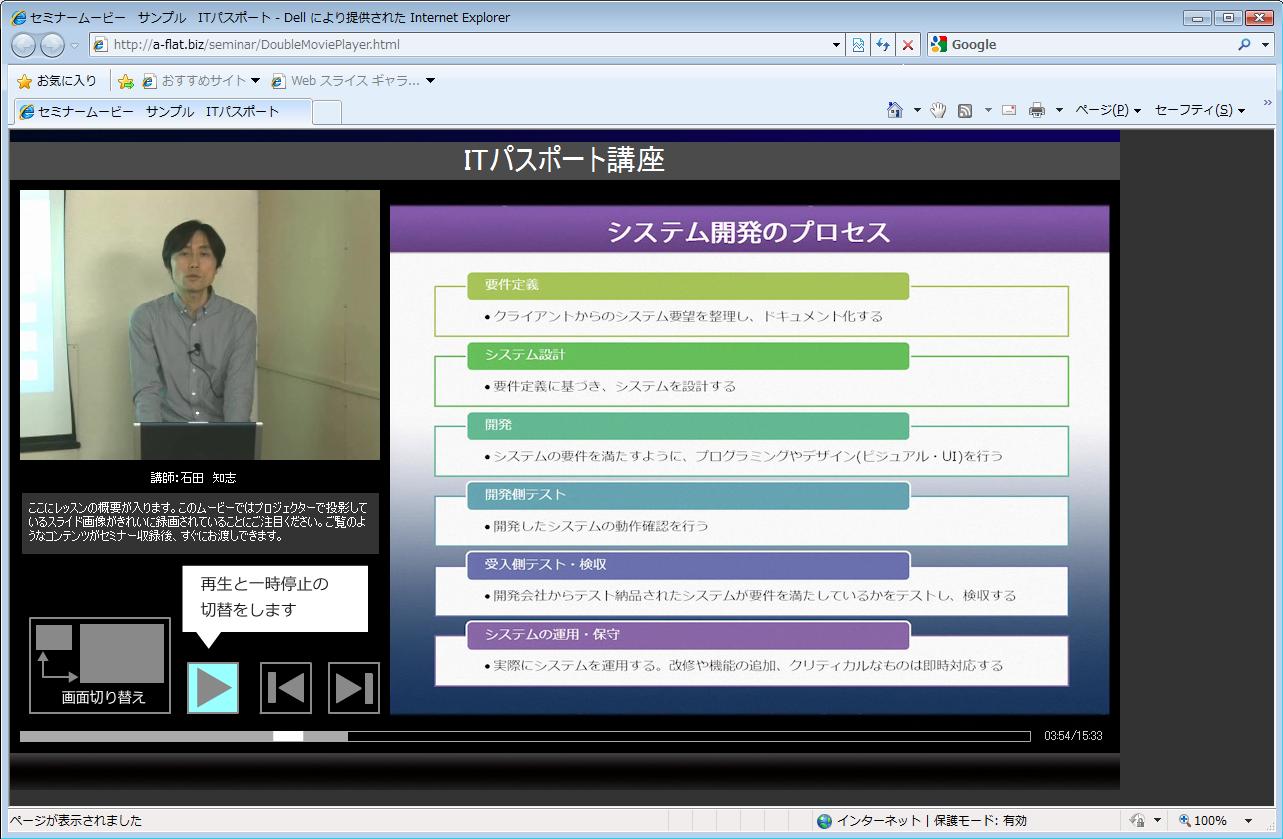
Task: Open the RSS feeds icon
Action: click(965, 110)
